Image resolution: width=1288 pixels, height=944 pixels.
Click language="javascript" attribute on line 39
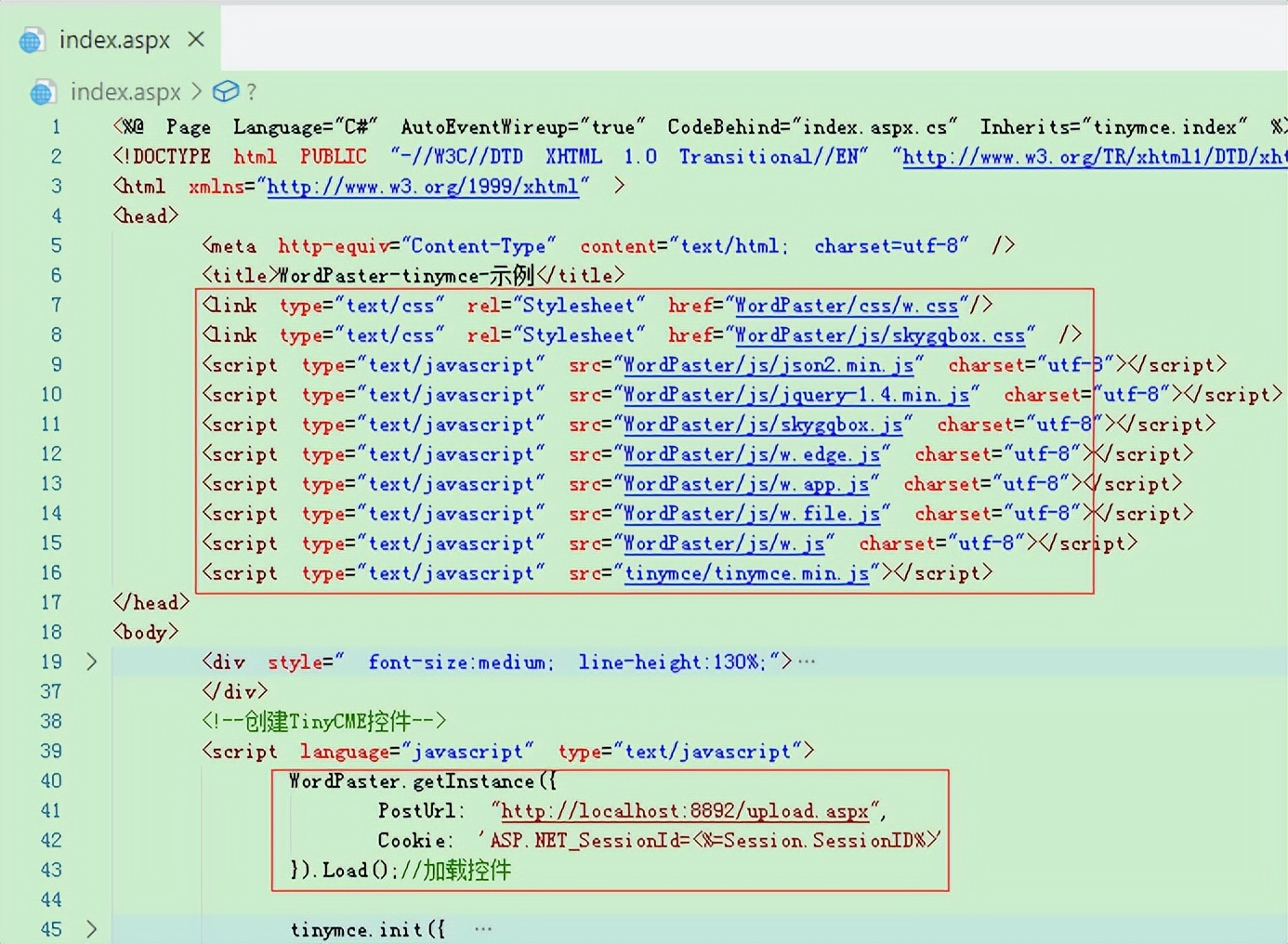416,752
